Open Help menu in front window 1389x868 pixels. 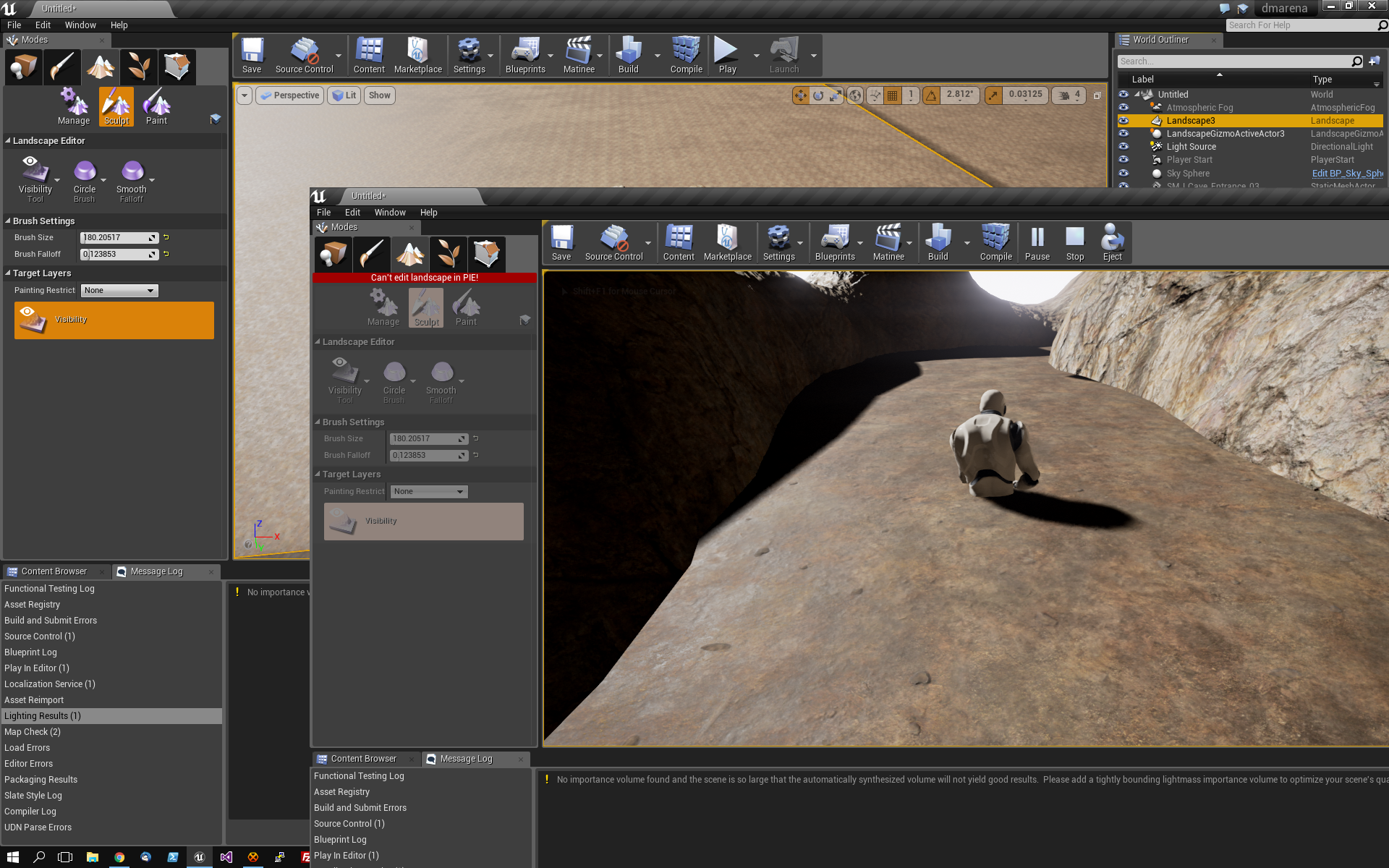pos(428,213)
